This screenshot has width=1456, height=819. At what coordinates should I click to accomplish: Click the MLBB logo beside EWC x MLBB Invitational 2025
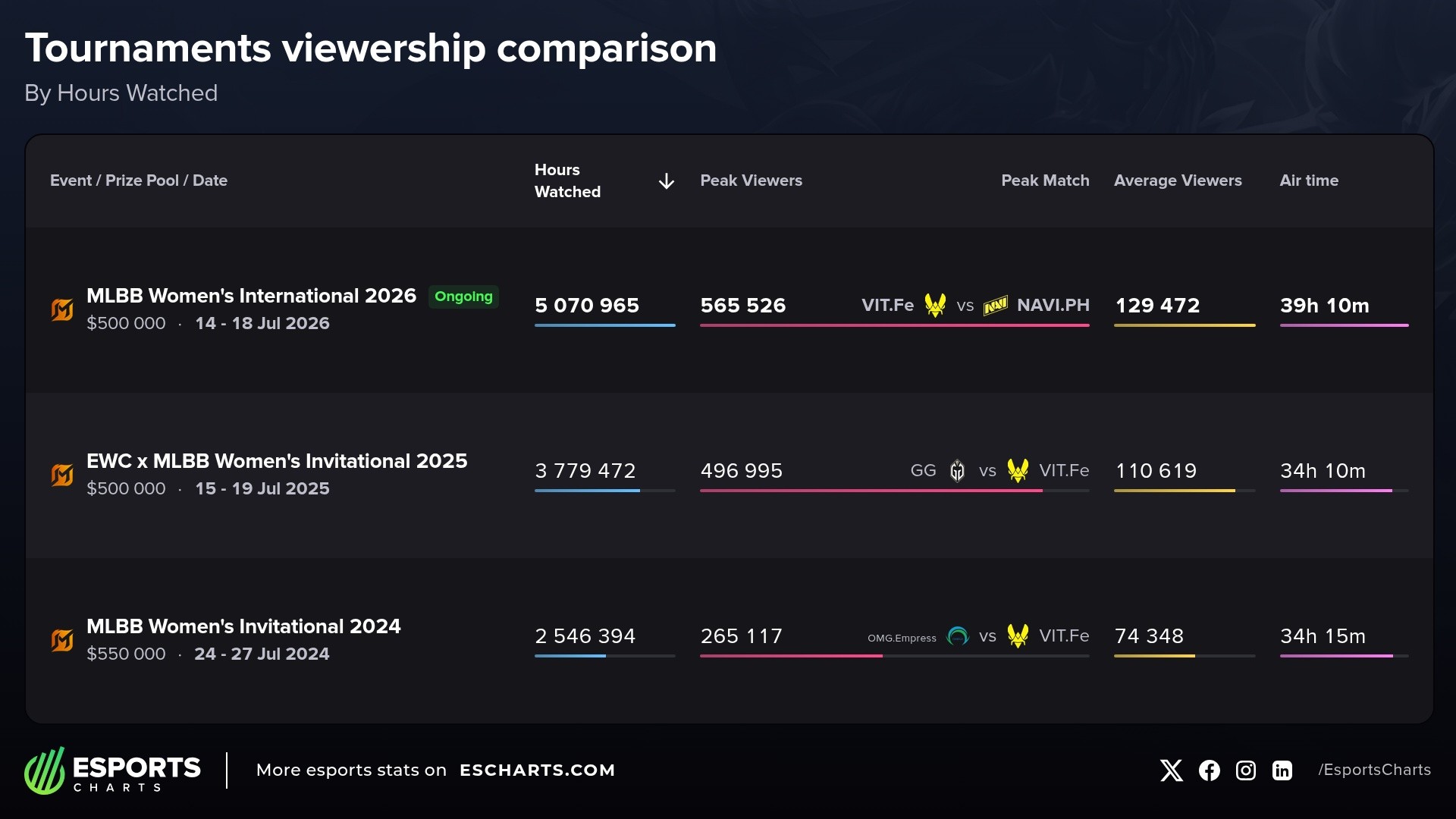point(62,475)
